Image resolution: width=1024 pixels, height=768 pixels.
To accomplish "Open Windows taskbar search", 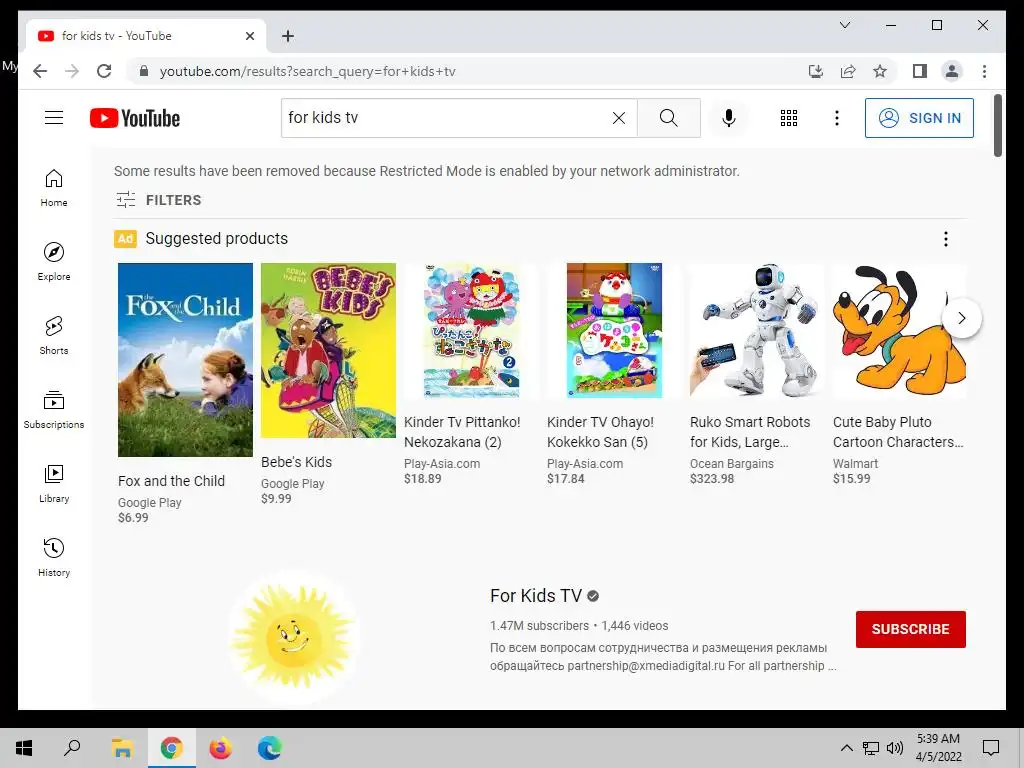I will point(72,748).
